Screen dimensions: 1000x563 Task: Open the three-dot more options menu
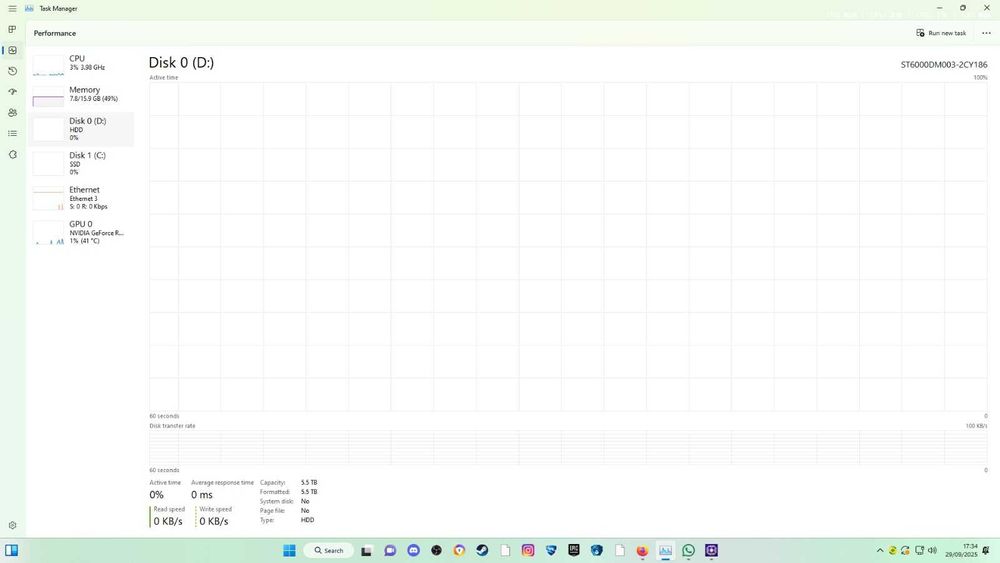pyautogui.click(x=986, y=33)
